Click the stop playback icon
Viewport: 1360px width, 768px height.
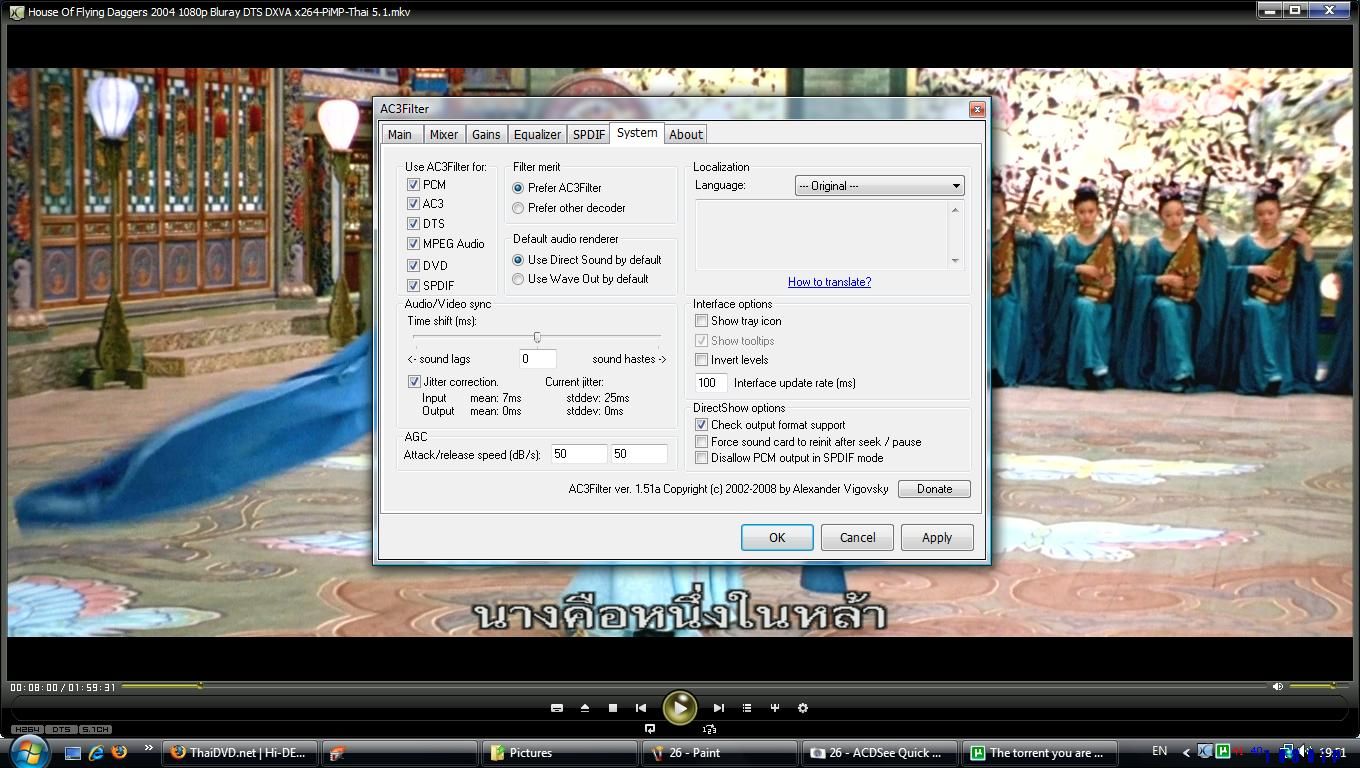613,708
